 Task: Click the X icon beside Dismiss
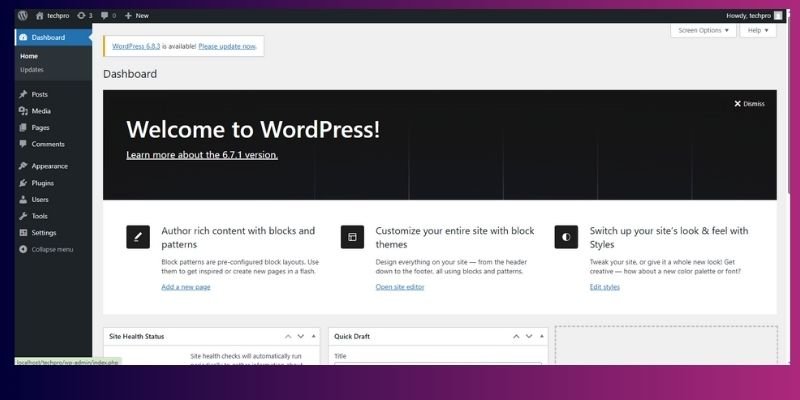click(x=737, y=104)
